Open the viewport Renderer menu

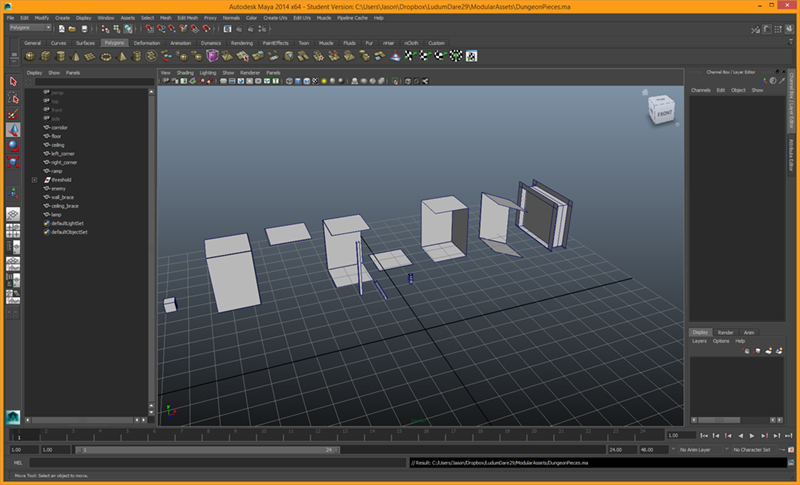[250, 73]
